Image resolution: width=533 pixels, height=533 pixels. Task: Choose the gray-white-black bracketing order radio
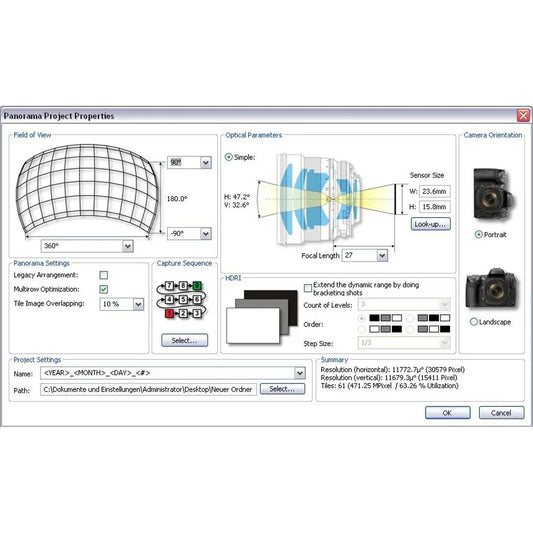410,329
